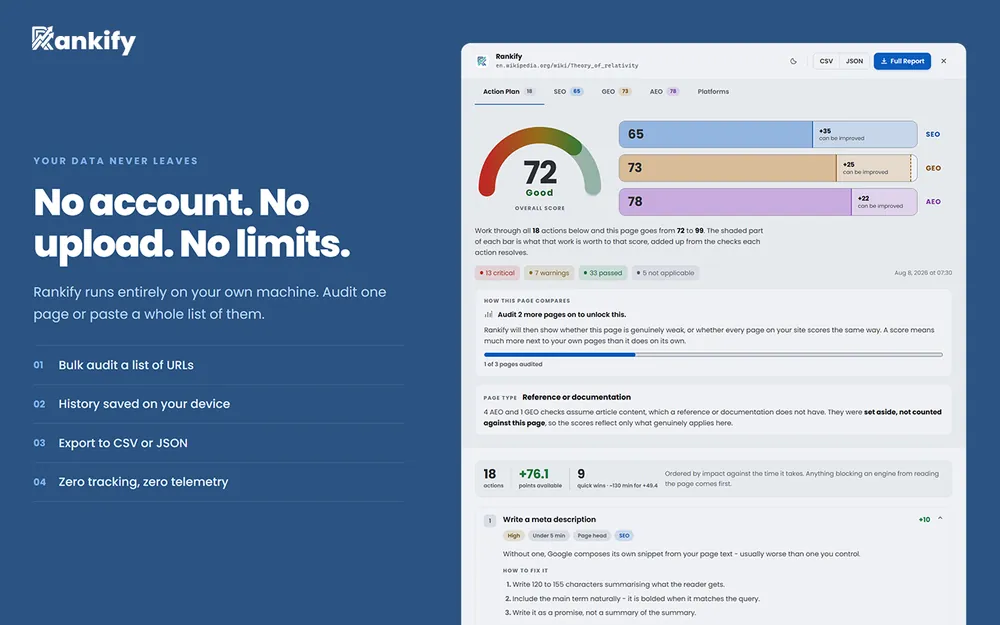This screenshot has width=1000, height=625.
Task: Switch to the Platforms tab
Action: point(713,92)
